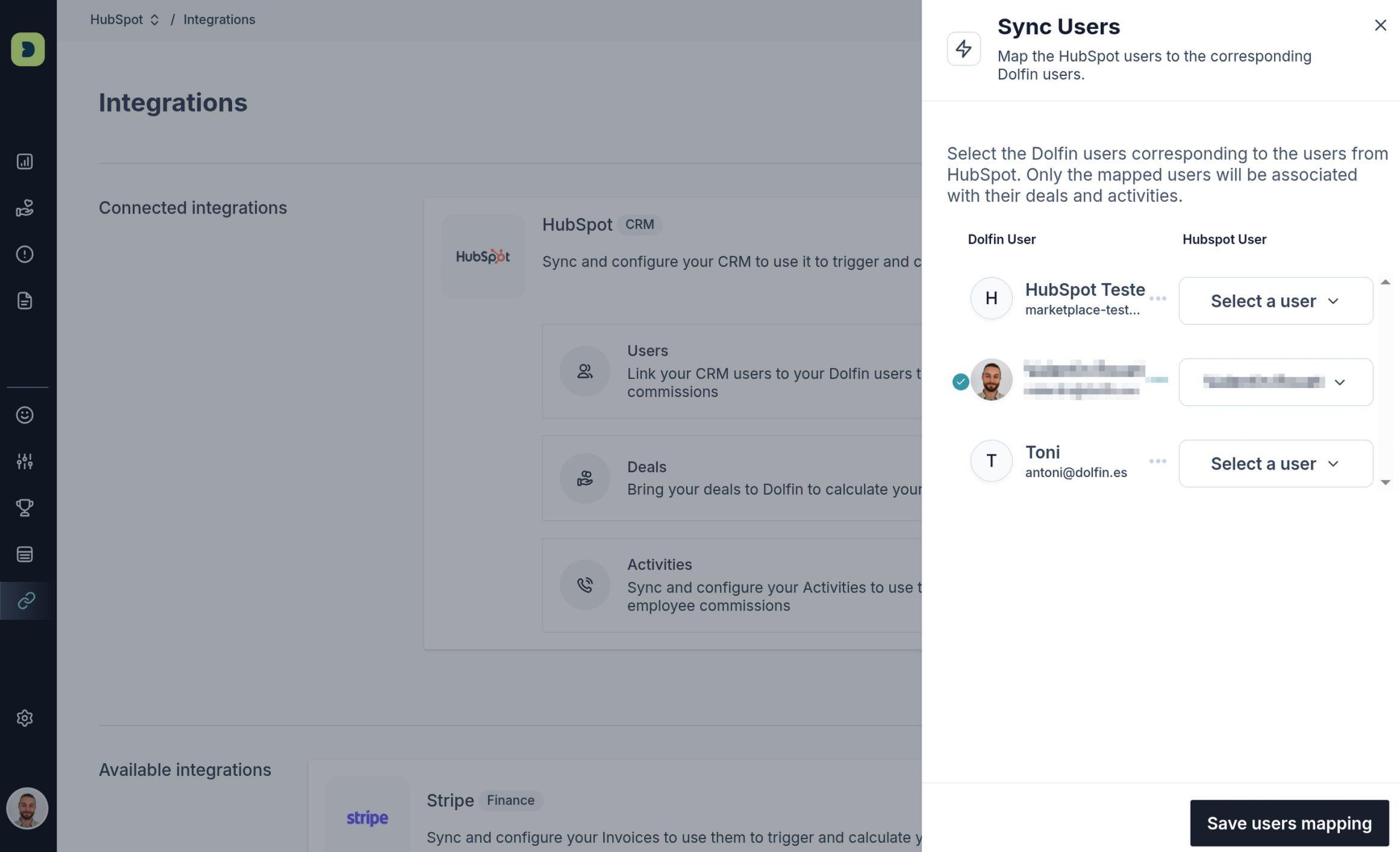Click the Activities phone icon
Screen dimensions: 1400x852
point(584,584)
